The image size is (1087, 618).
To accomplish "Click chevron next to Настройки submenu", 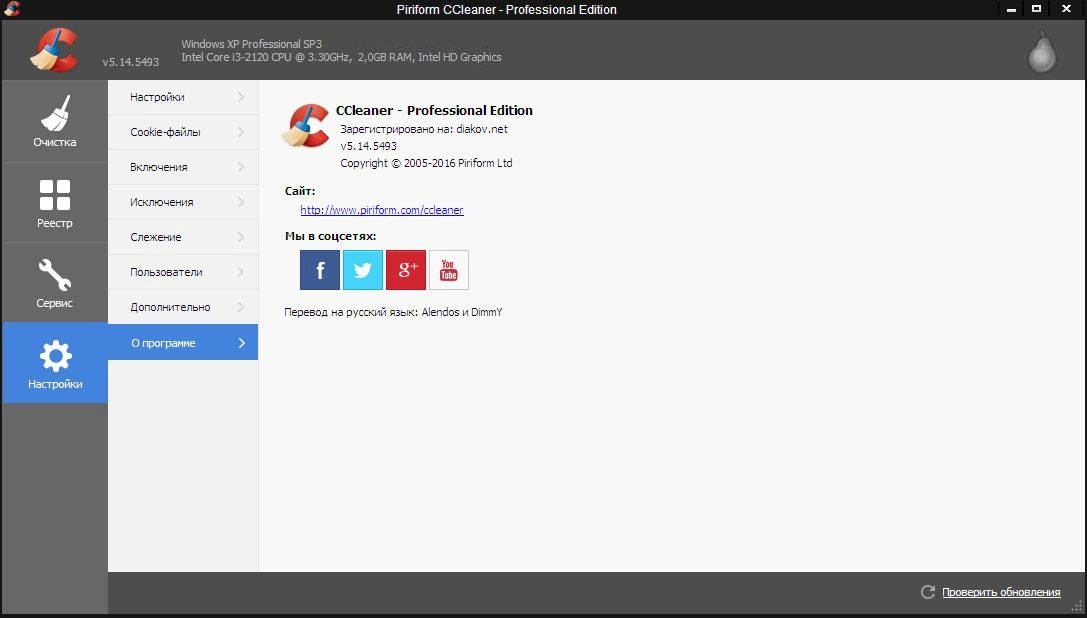I will pos(241,97).
